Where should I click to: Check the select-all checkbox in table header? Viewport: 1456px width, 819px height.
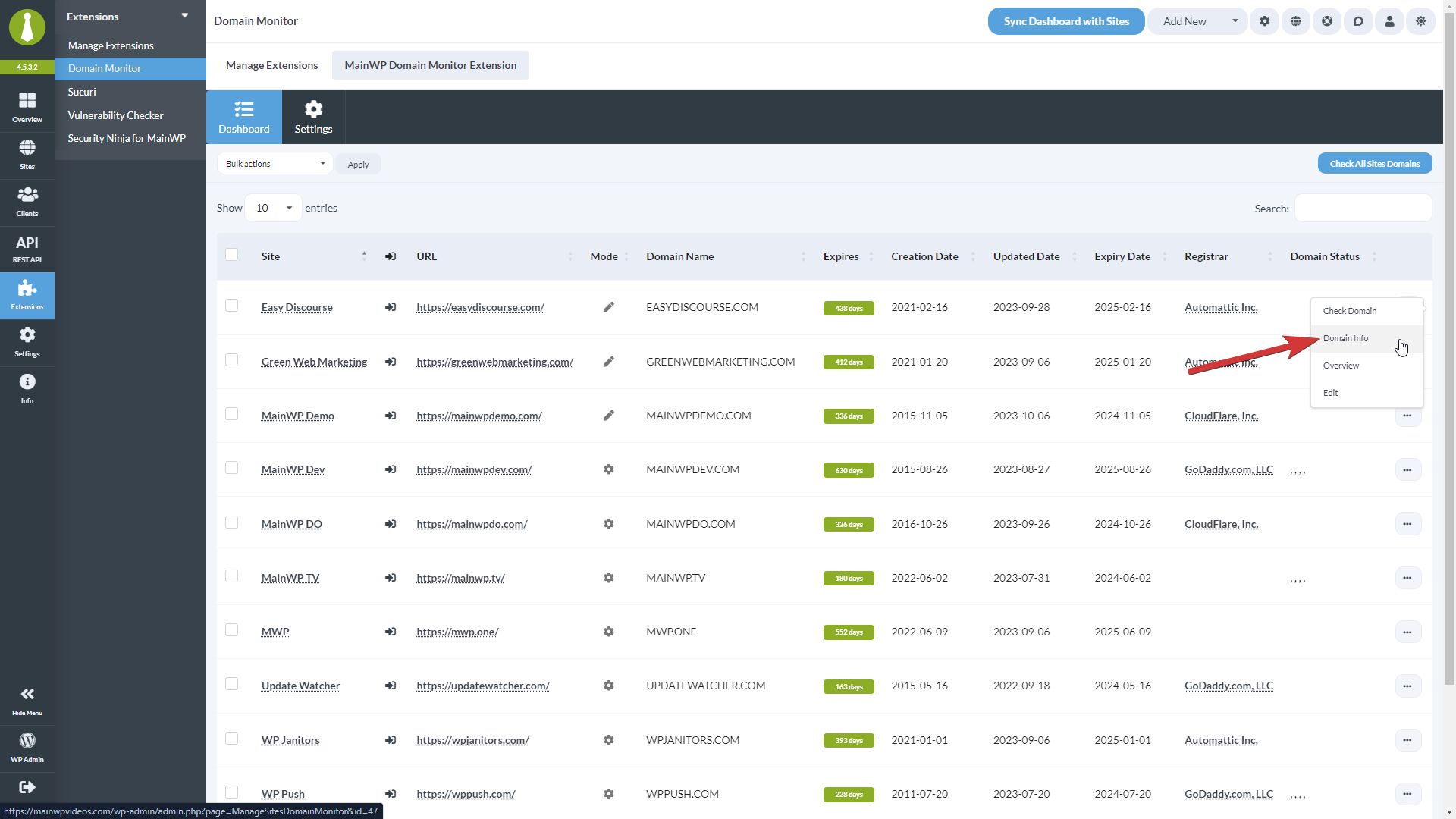coord(232,256)
